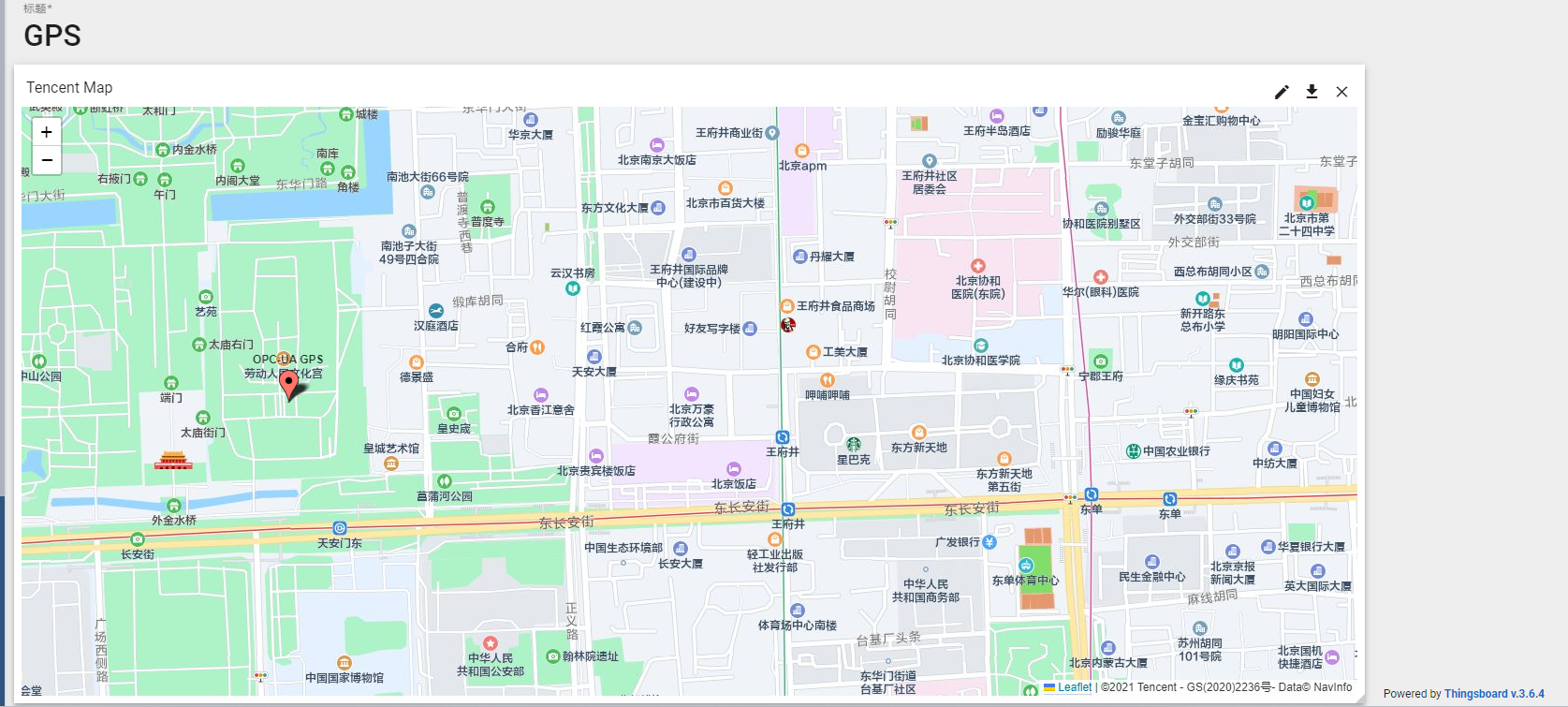The height and width of the screenshot is (707, 1568).
Task: Select the 皇史宬 camera landmark icon
Action: point(454,413)
